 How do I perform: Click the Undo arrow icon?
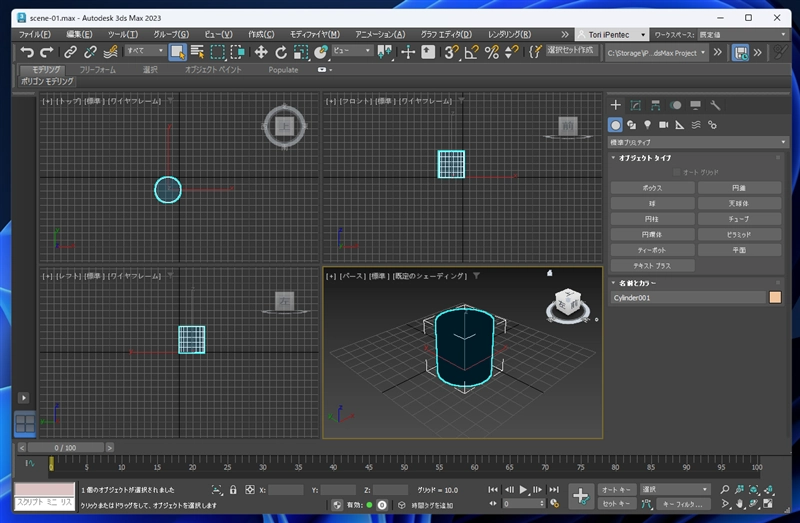click(27, 52)
